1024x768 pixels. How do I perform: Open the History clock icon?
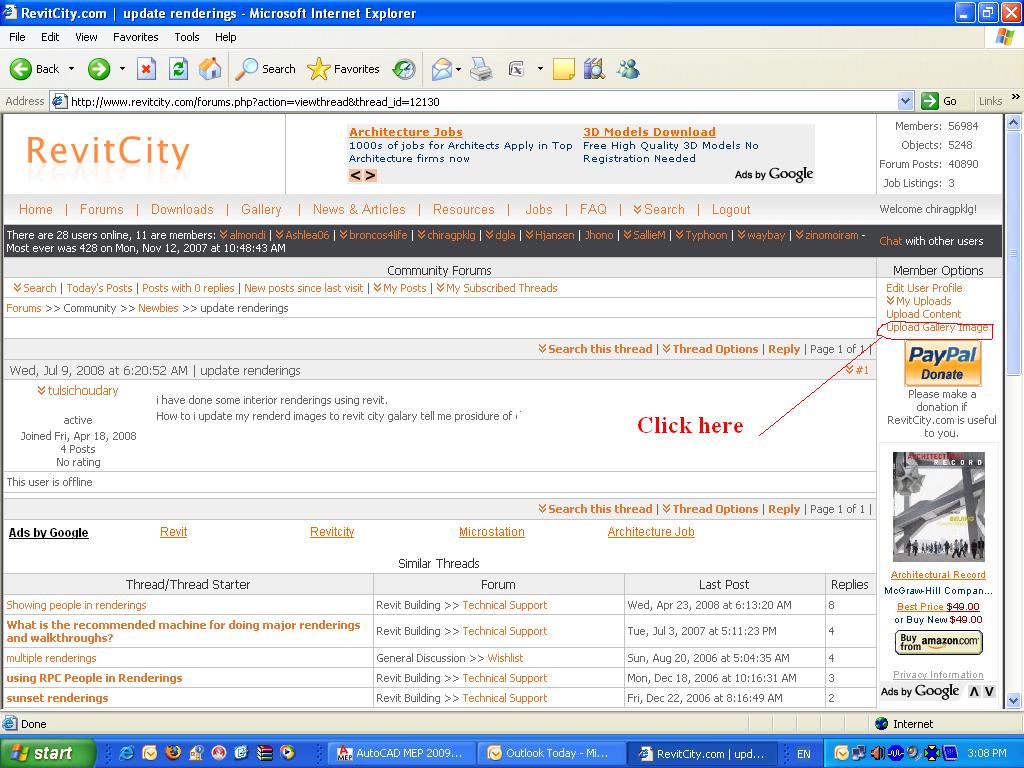pyautogui.click(x=404, y=69)
